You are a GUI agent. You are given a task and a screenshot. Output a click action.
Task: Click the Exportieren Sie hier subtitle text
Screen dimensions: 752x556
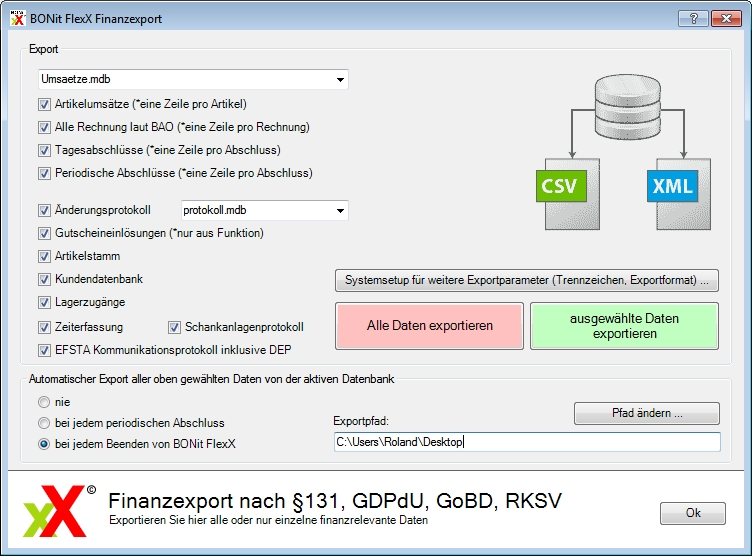tap(269, 520)
